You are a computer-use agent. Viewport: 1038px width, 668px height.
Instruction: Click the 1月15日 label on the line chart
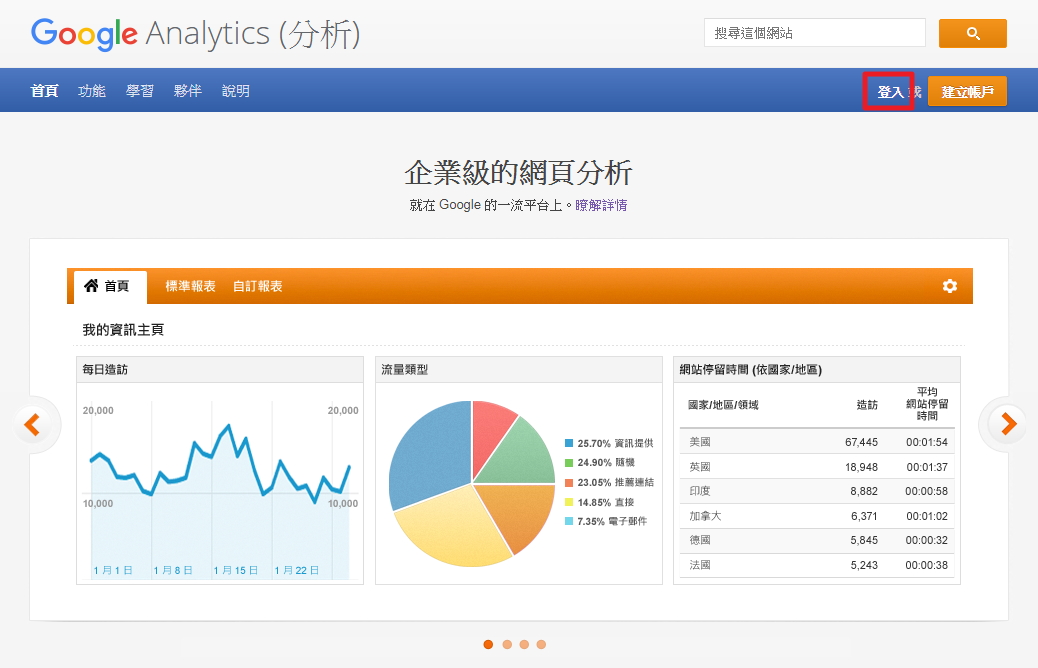[x=236, y=571]
